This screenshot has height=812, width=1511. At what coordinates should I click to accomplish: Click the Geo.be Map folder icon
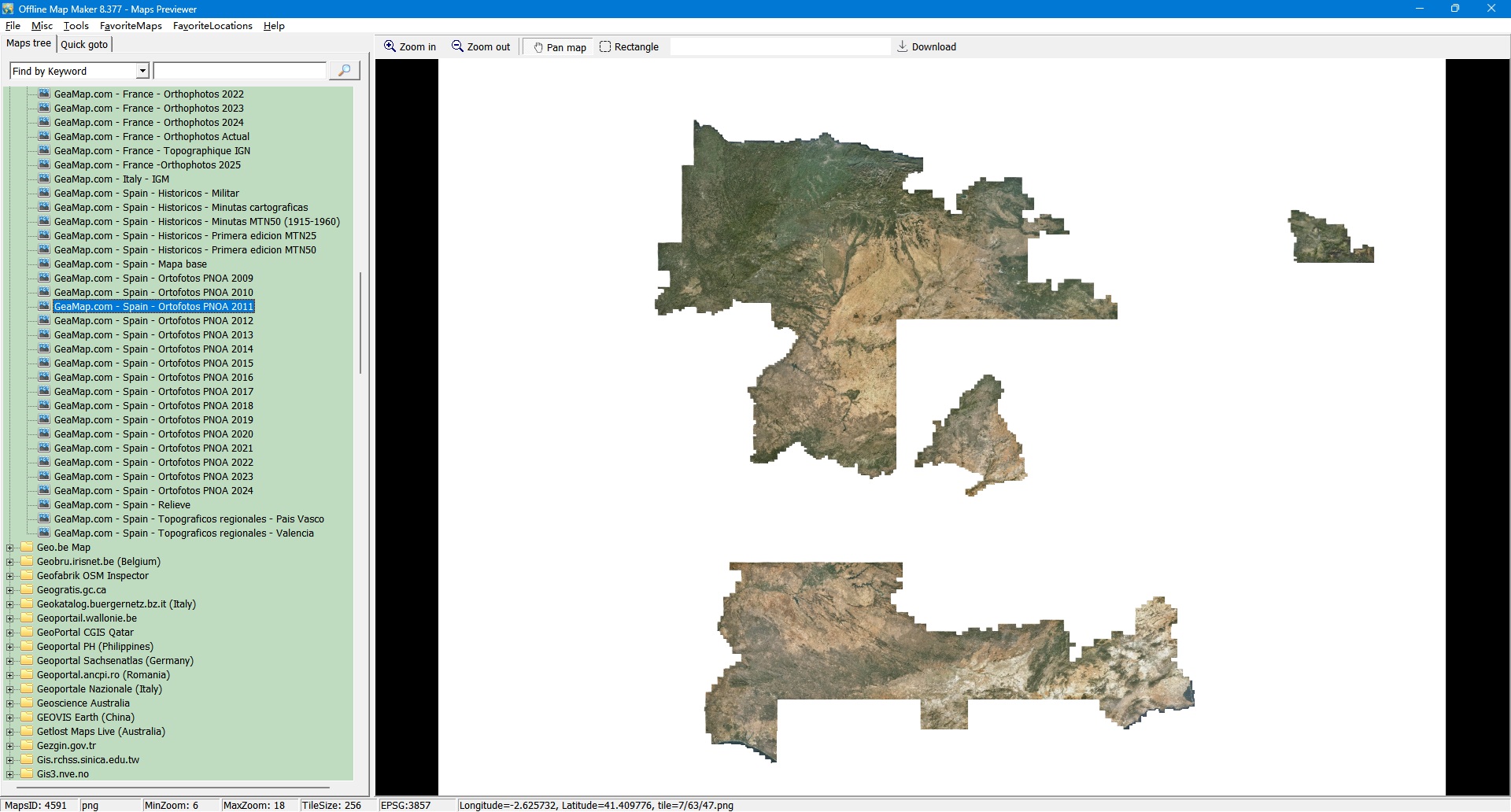click(28, 547)
